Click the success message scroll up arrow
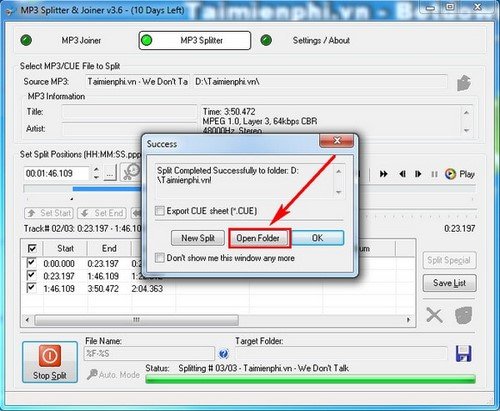500x411 pixels. pyautogui.click(x=339, y=171)
